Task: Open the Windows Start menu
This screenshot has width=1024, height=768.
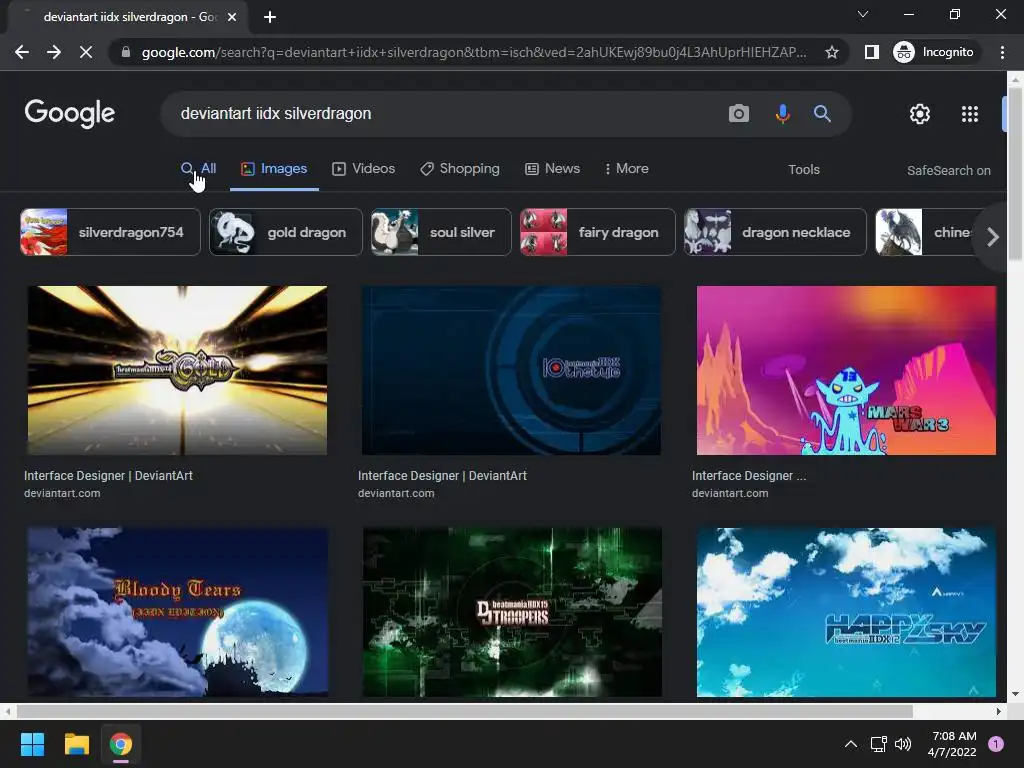Action: click(32, 744)
